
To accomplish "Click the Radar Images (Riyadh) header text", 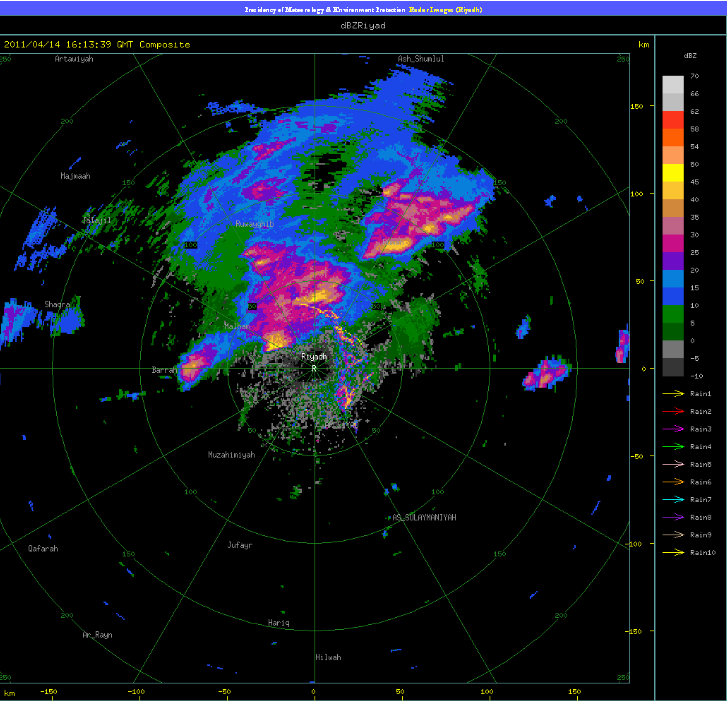I will 445,9.
